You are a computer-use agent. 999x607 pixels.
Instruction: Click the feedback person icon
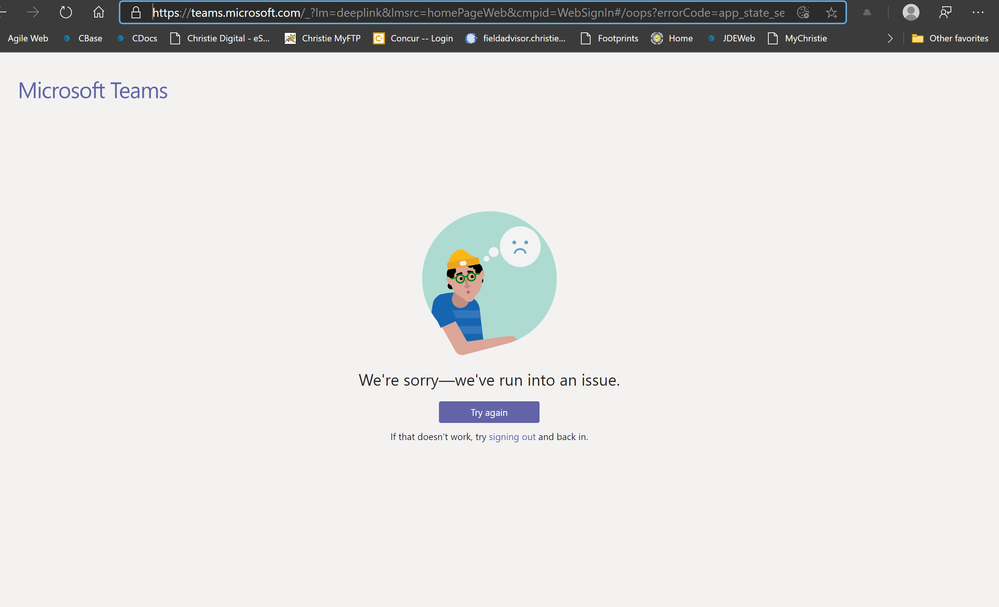tap(945, 12)
